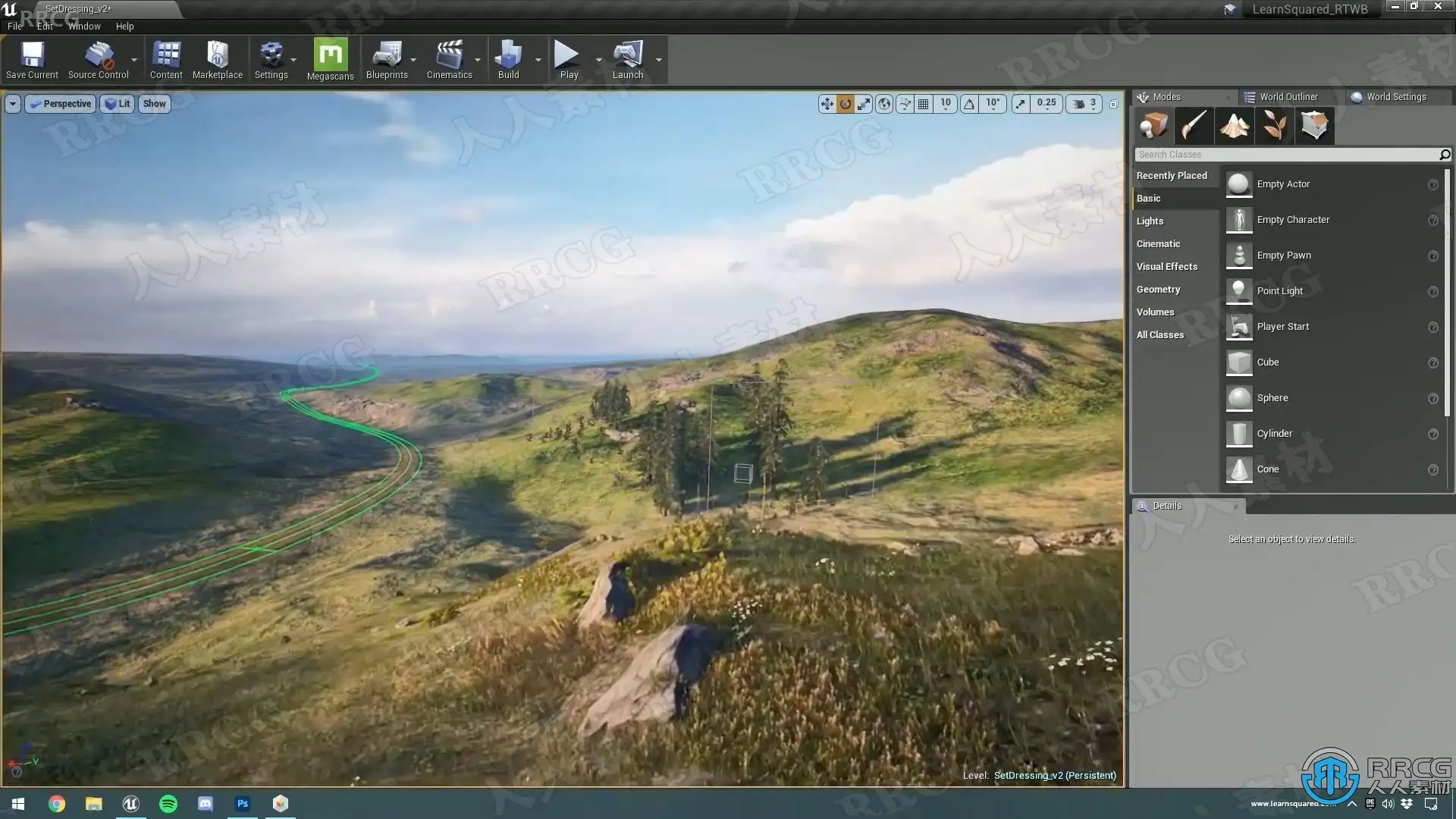Open the Window menu
This screenshot has height=819, width=1456.
point(84,26)
